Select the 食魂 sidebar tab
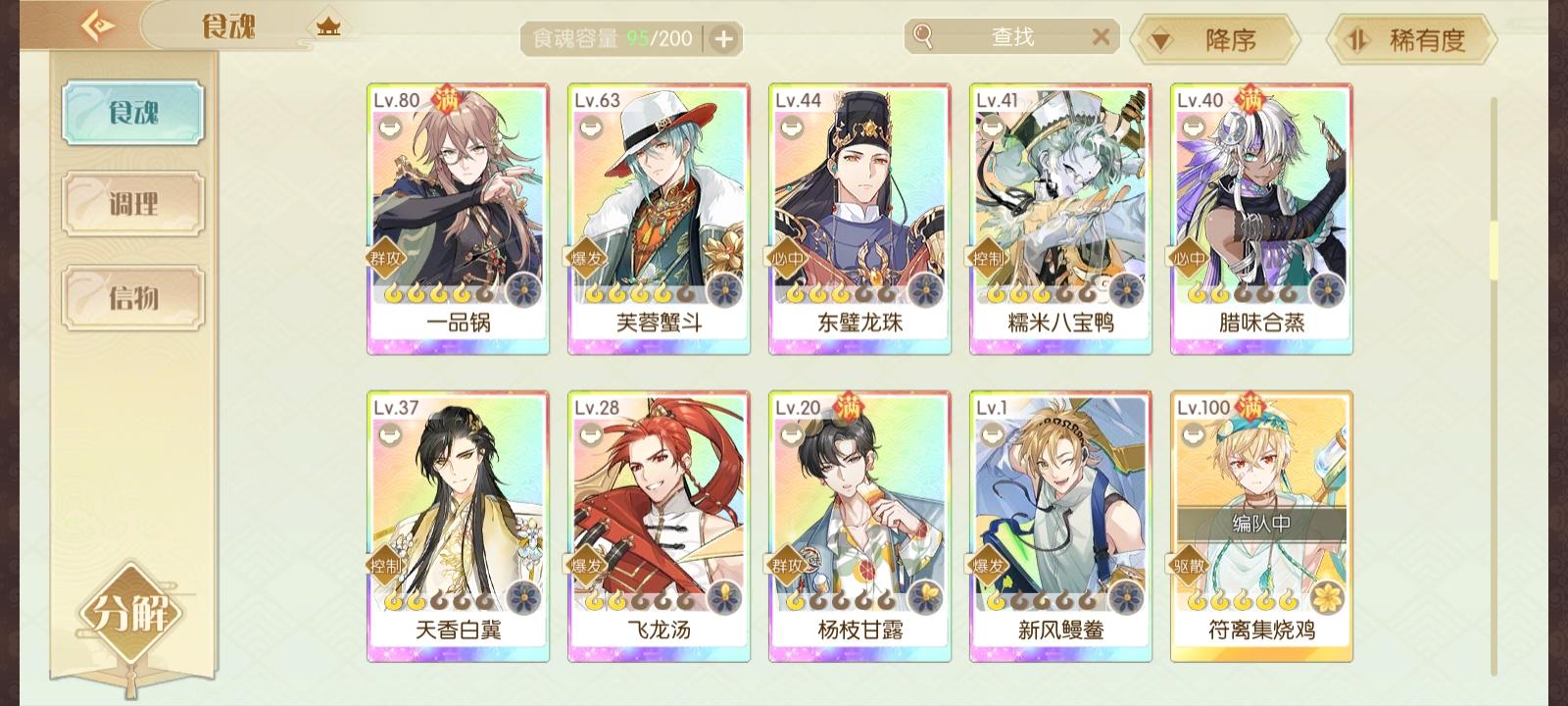The height and width of the screenshot is (706, 1568). (x=133, y=113)
